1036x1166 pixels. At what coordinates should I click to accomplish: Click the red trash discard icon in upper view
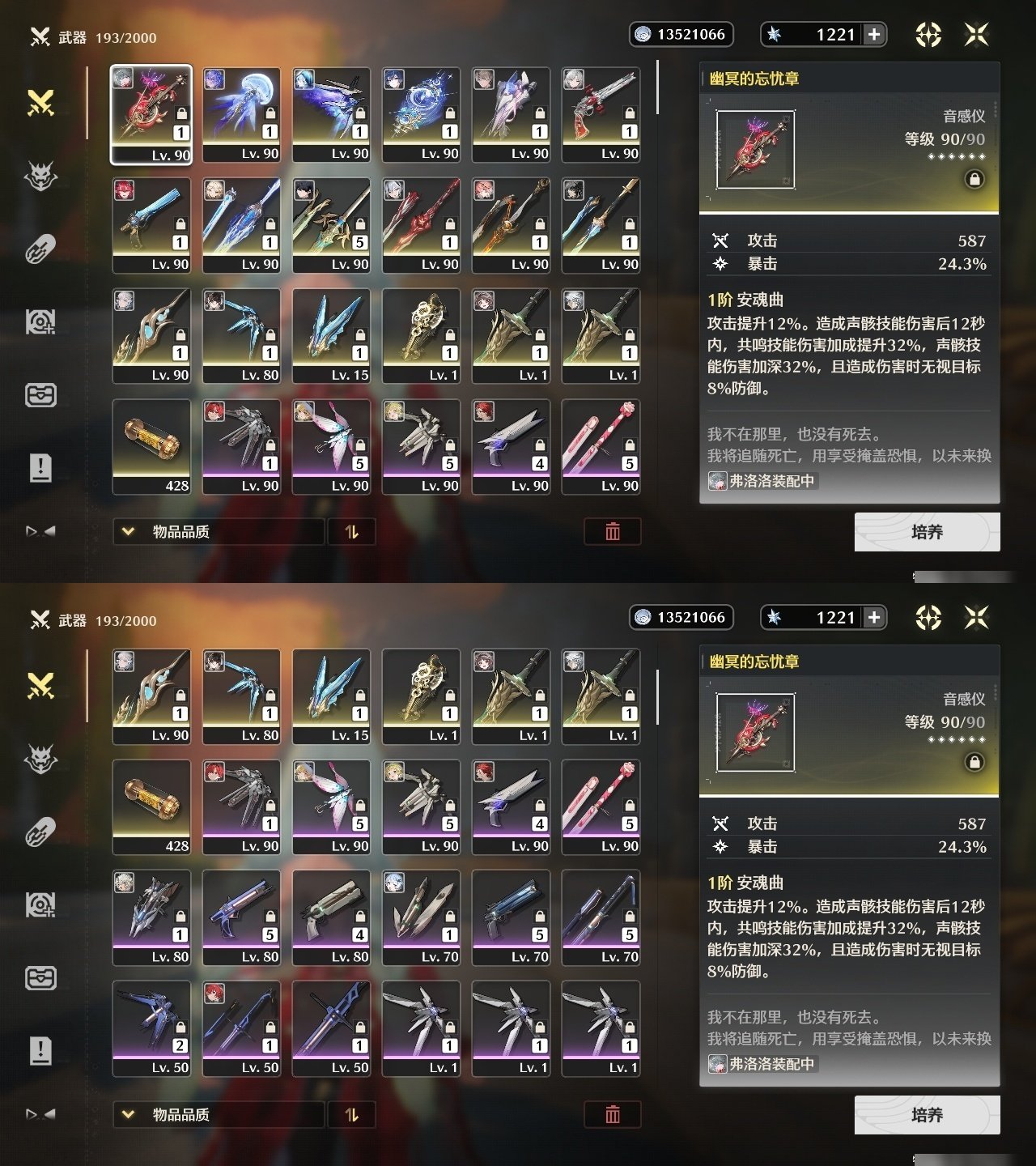tap(613, 531)
